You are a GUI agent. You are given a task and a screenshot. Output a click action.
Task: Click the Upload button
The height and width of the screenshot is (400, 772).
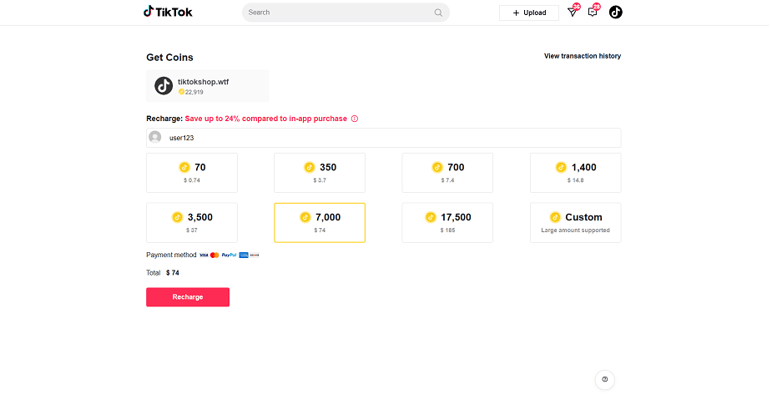[x=529, y=13]
